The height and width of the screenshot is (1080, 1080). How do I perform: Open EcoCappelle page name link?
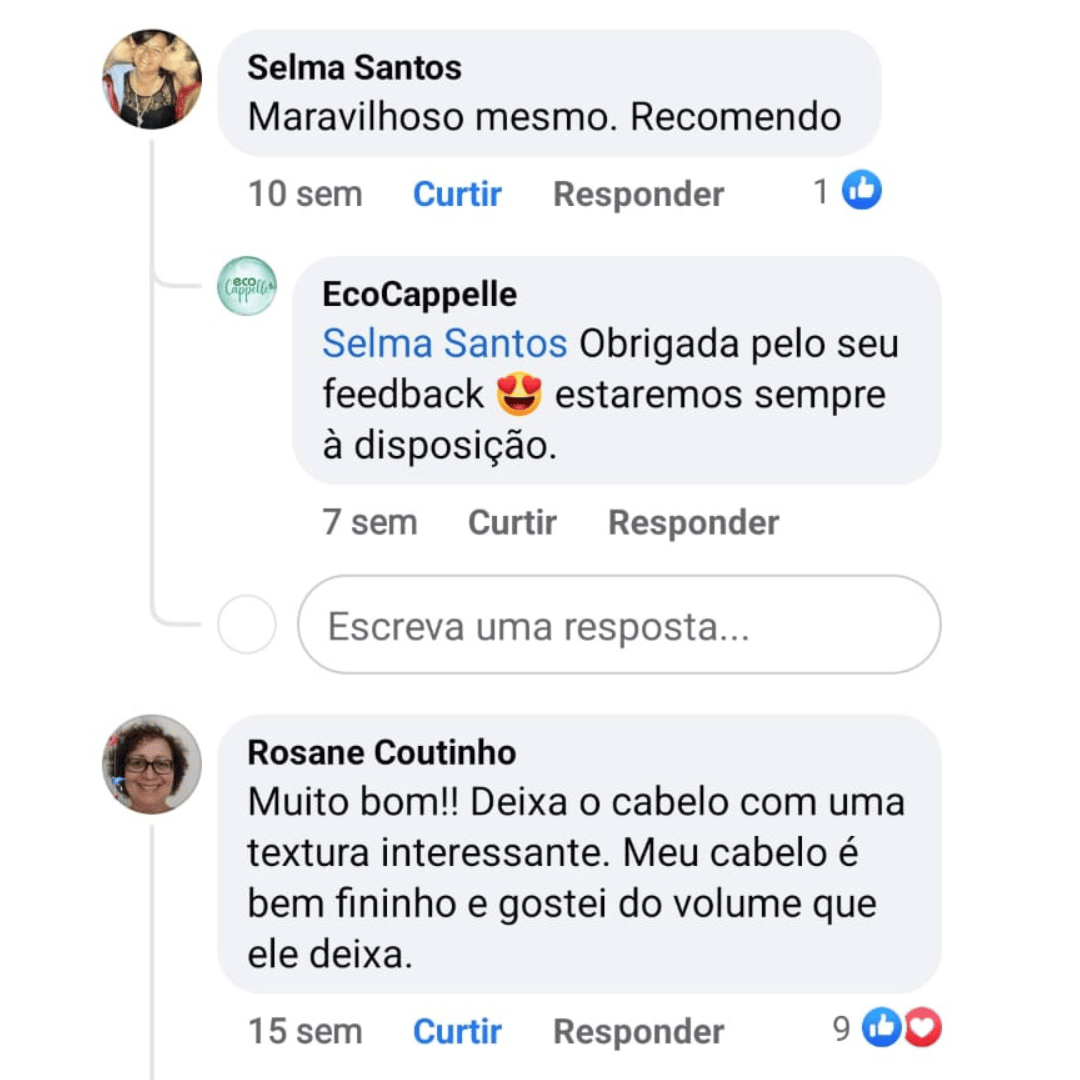click(x=419, y=295)
